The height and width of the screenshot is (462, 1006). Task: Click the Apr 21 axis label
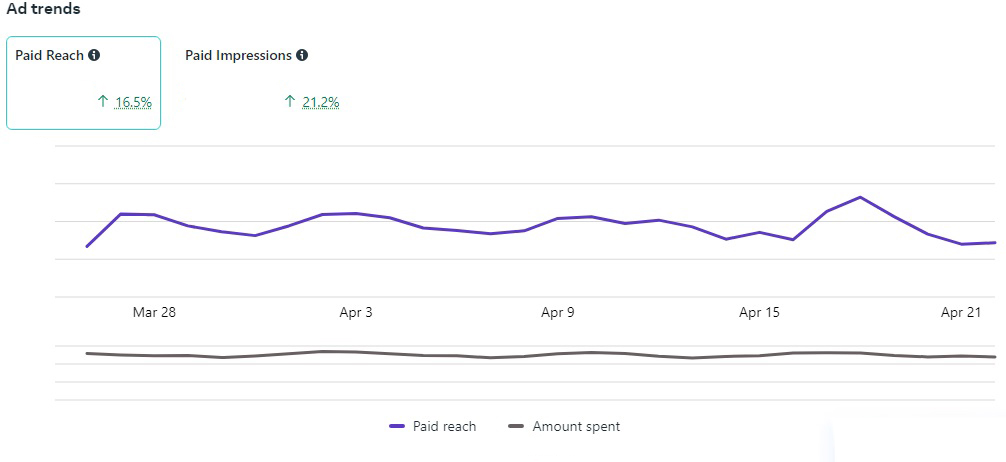pos(961,312)
